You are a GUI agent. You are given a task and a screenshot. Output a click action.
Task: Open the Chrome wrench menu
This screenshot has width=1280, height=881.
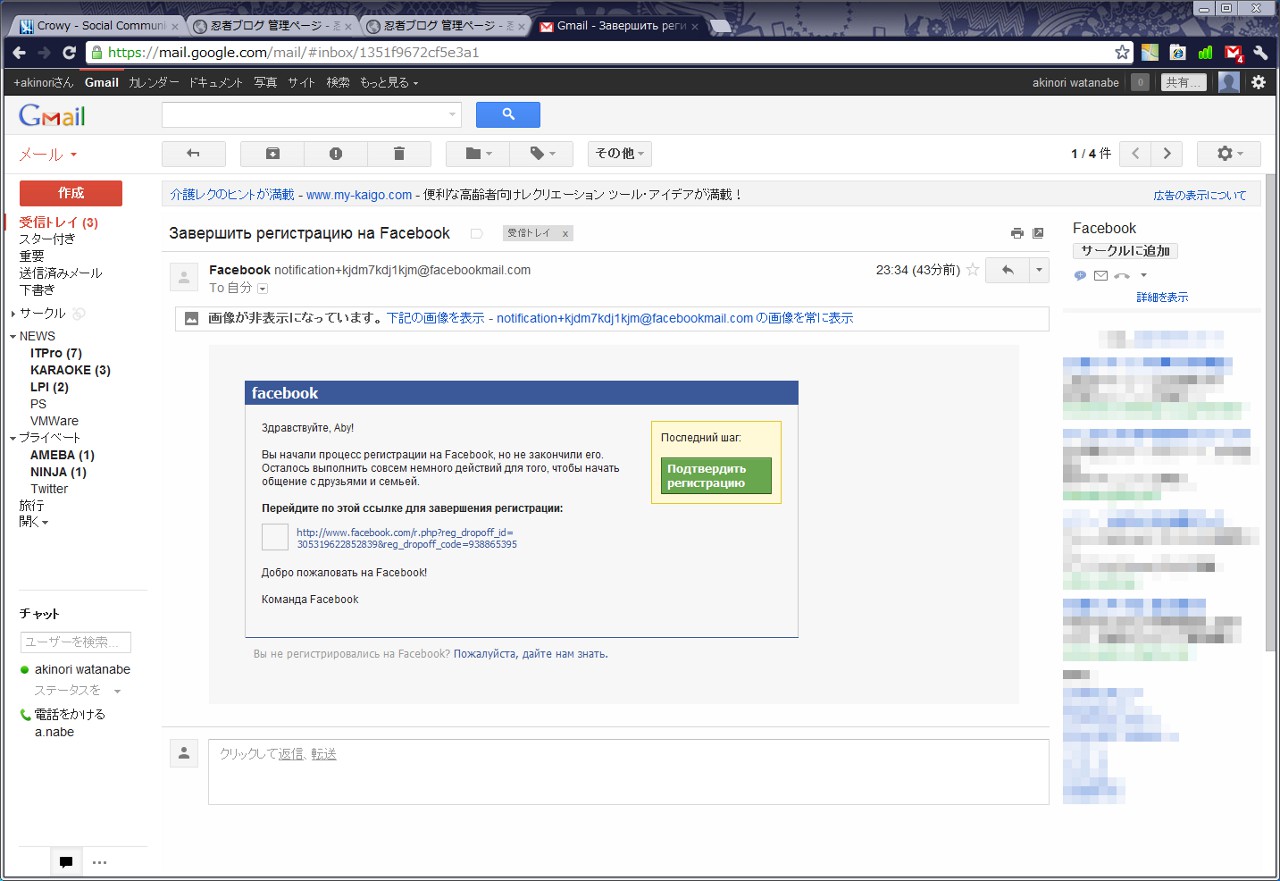pos(1261,52)
